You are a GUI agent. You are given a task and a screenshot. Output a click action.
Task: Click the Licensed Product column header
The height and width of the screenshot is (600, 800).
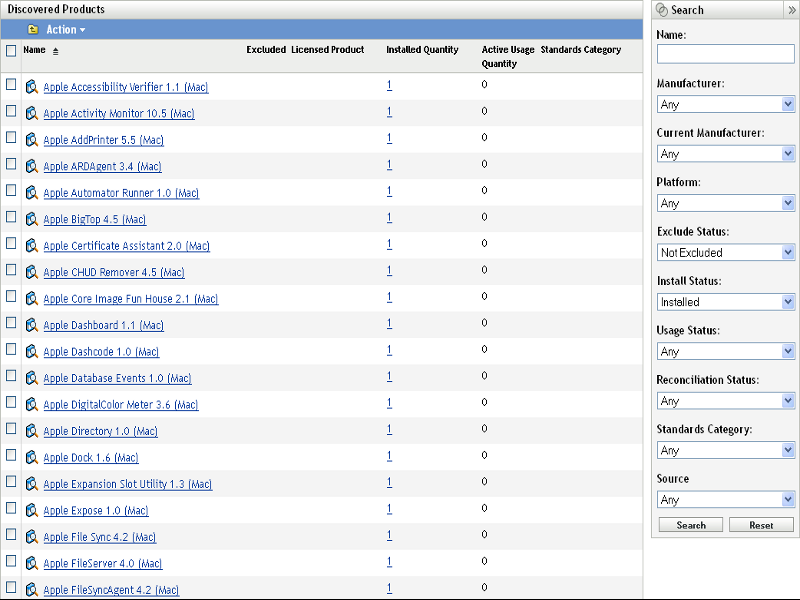pyautogui.click(x=328, y=50)
